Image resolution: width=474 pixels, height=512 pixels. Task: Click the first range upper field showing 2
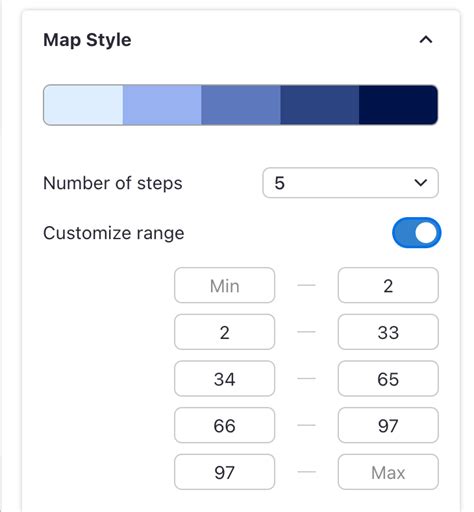coord(388,285)
